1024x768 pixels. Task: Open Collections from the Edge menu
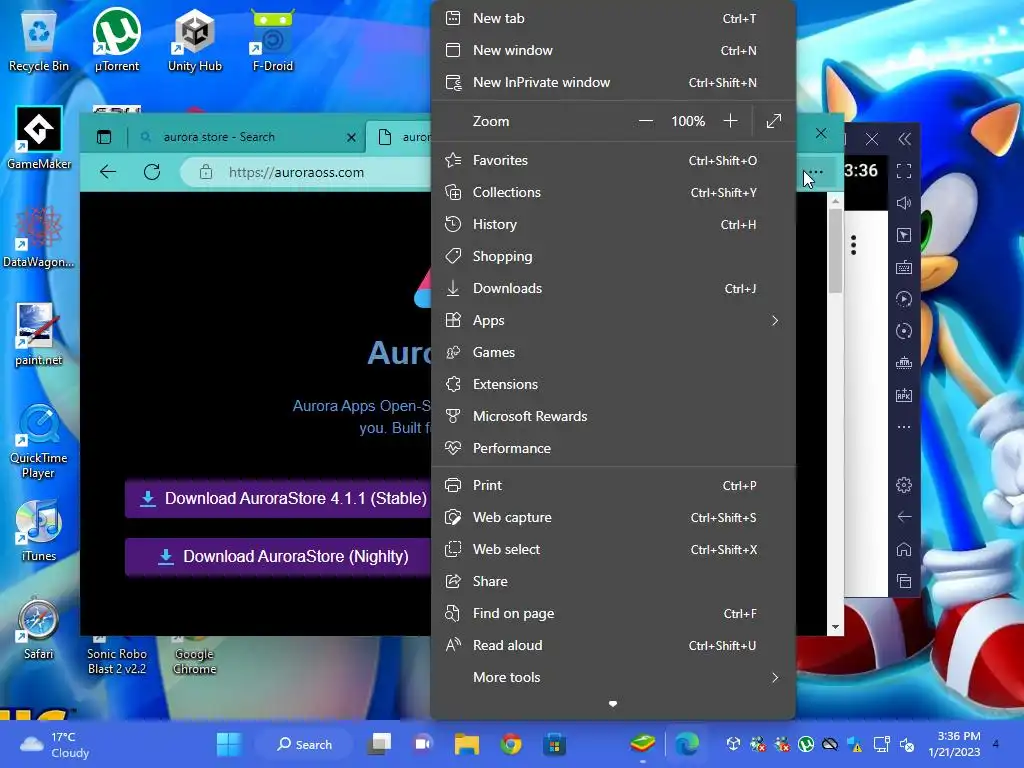pyautogui.click(x=613, y=192)
